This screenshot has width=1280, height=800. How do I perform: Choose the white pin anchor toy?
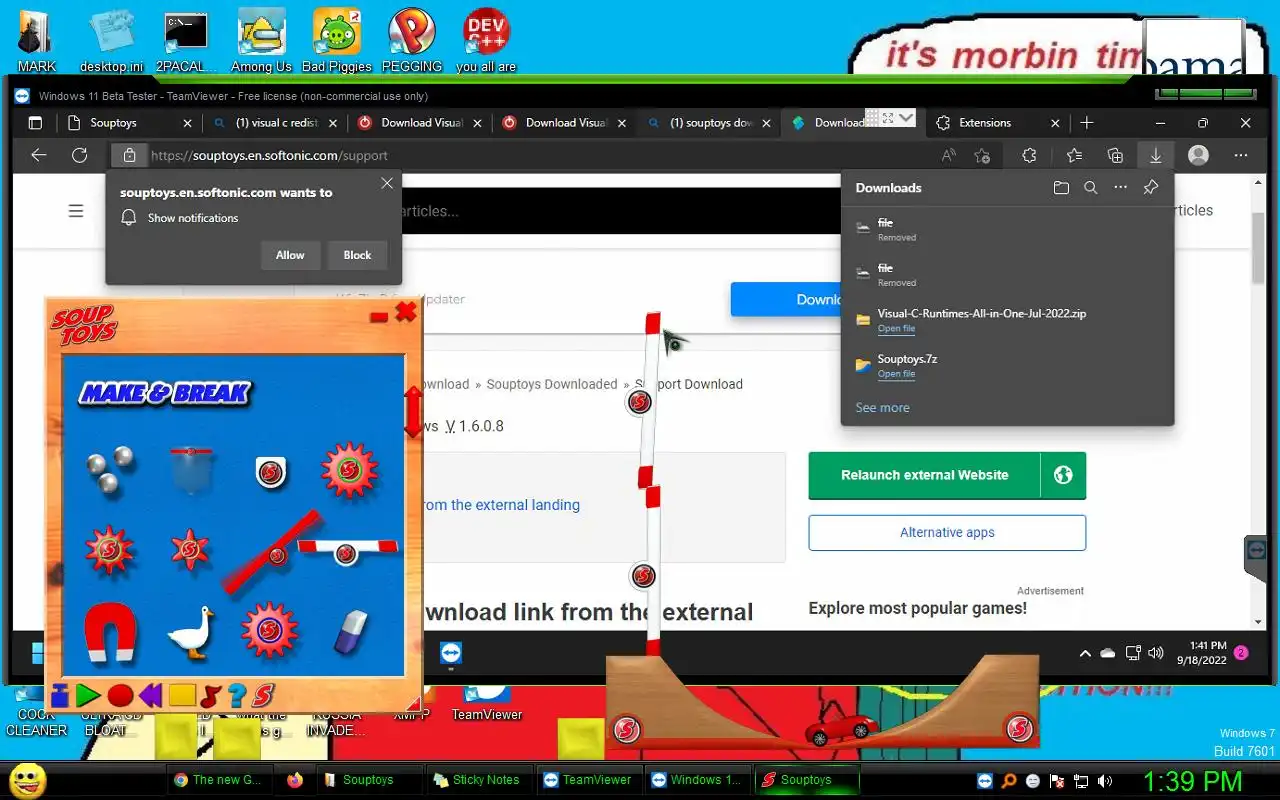(x=269, y=472)
